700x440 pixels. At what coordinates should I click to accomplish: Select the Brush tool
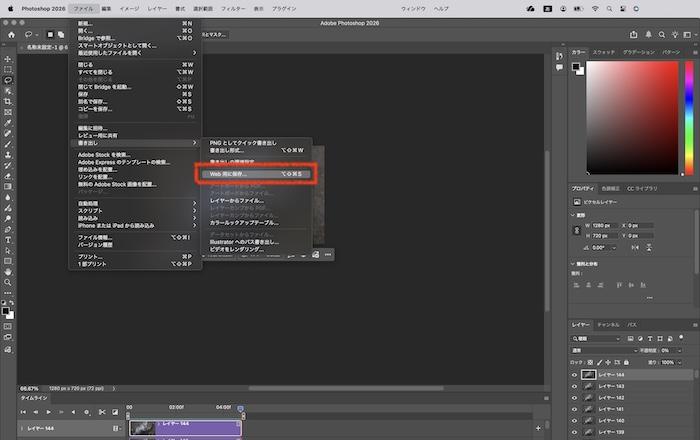click(x=8, y=144)
